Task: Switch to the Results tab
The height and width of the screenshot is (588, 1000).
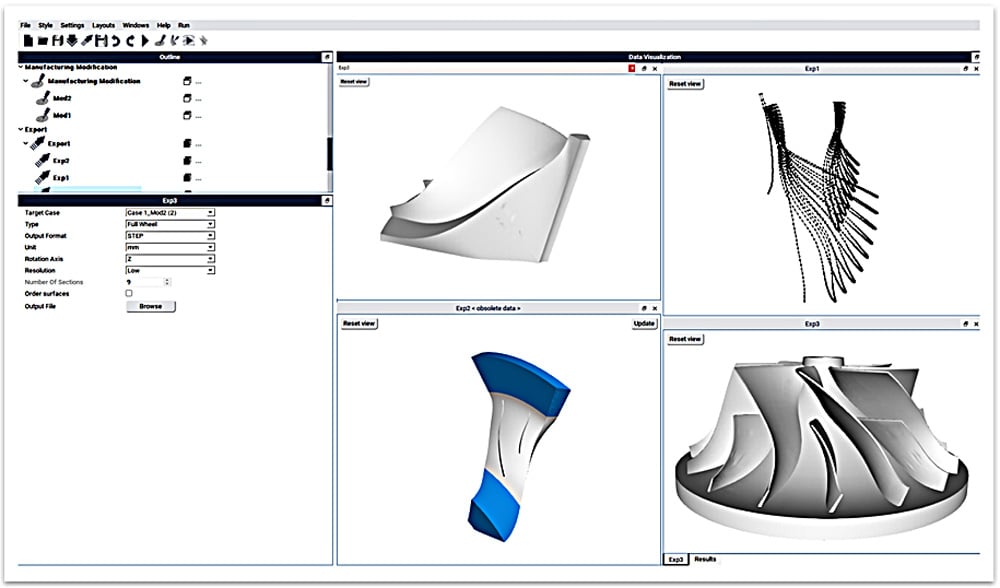Action: point(705,559)
